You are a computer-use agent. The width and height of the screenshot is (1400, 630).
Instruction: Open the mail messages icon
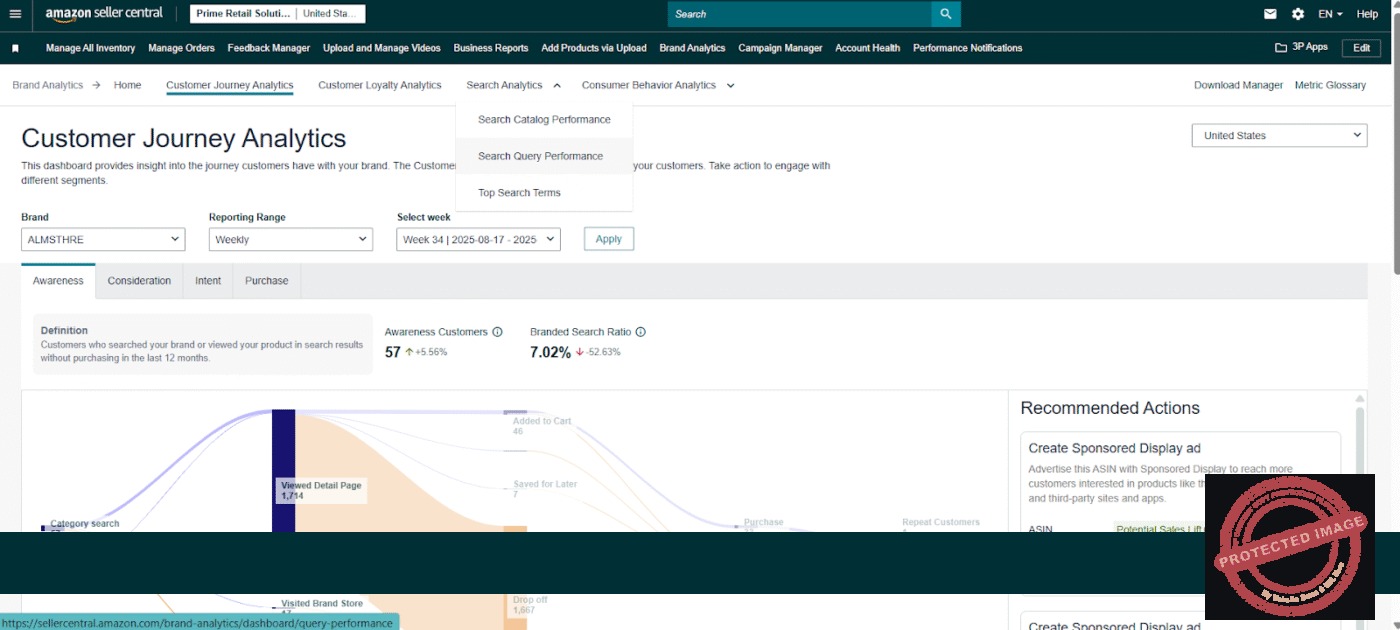(1270, 14)
